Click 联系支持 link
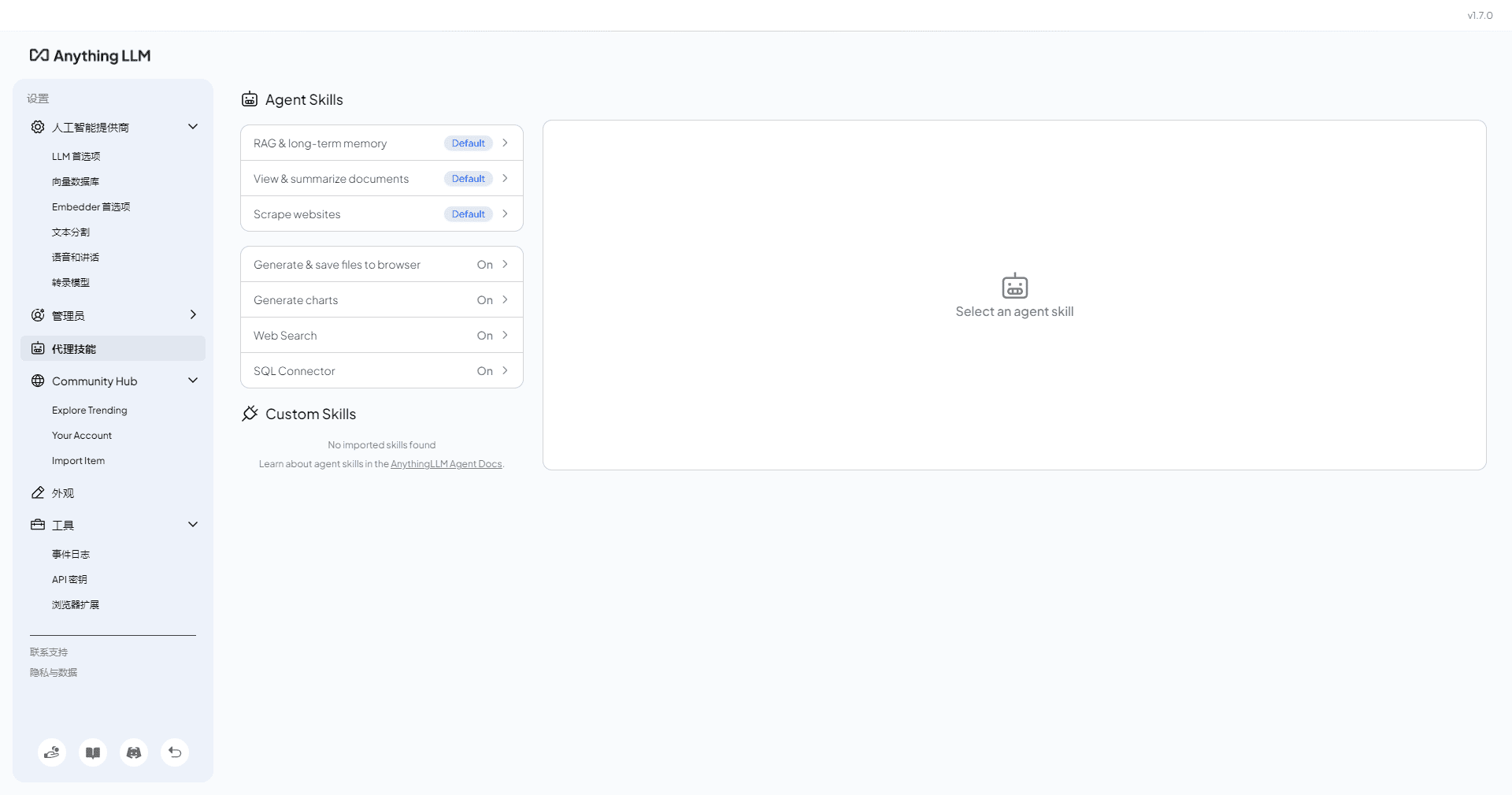The image size is (1512, 795). (x=49, y=652)
